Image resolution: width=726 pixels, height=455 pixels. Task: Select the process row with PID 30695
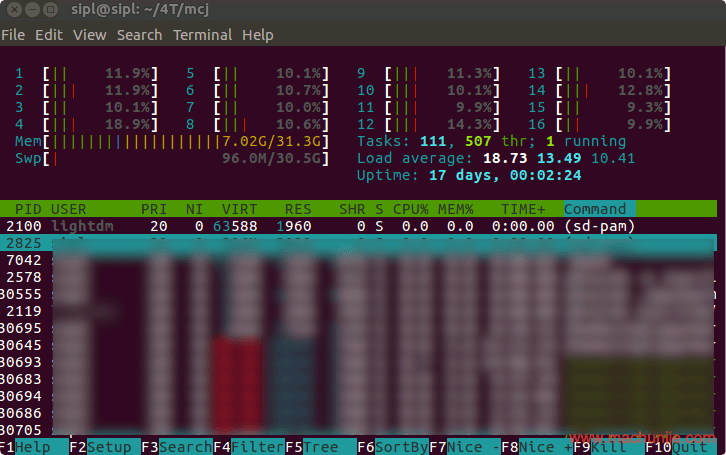[358, 328]
